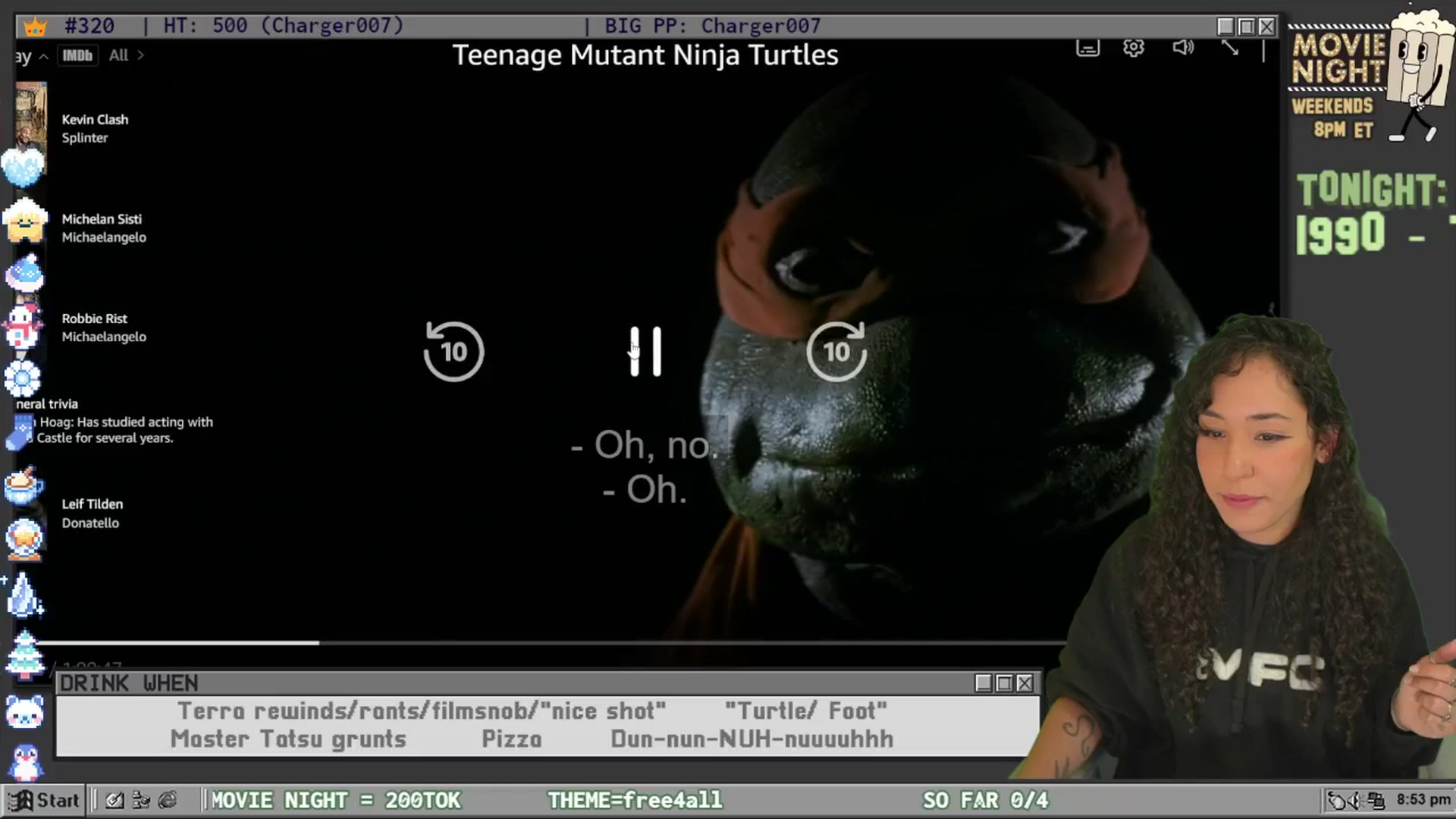Image resolution: width=1456 pixels, height=819 pixels.
Task: Expand the X-Ray 'All' view
Action: [x=126, y=55]
